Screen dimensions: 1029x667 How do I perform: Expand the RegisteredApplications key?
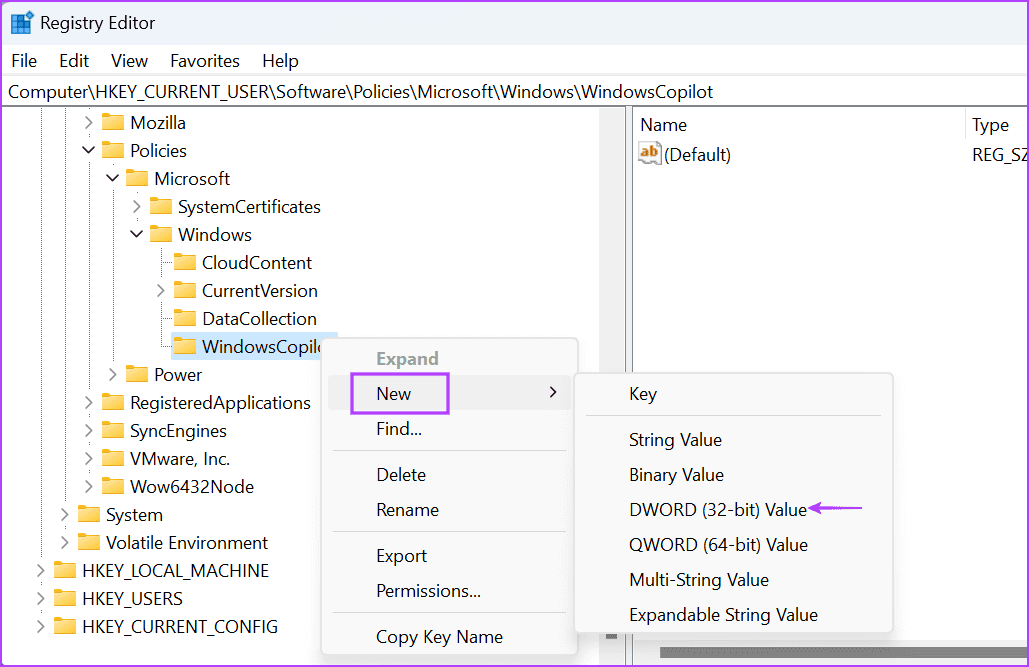pos(89,402)
